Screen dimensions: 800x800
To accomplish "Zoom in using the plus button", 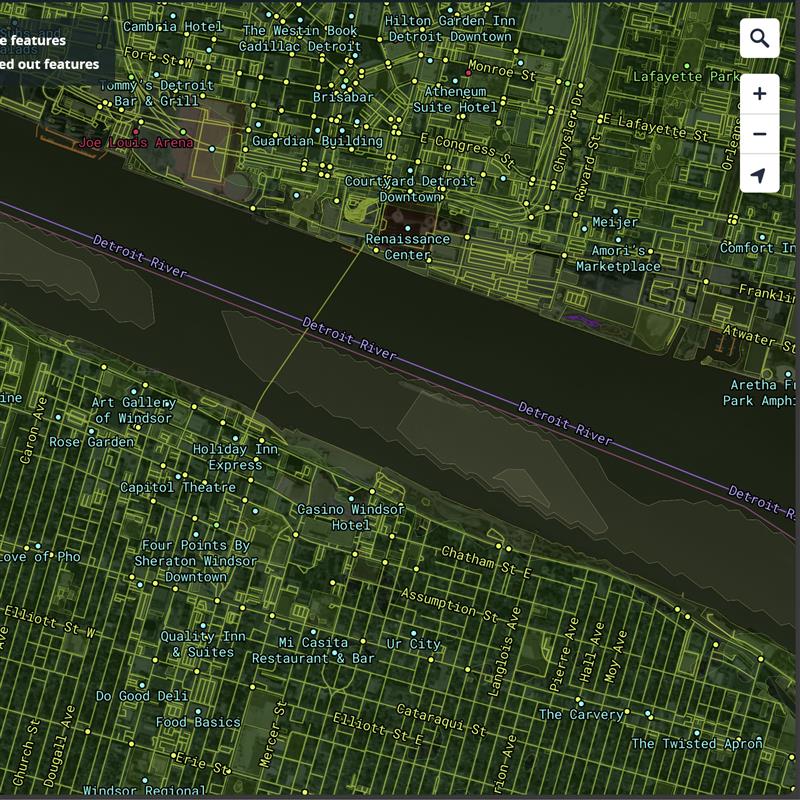I will pyautogui.click(x=759, y=94).
